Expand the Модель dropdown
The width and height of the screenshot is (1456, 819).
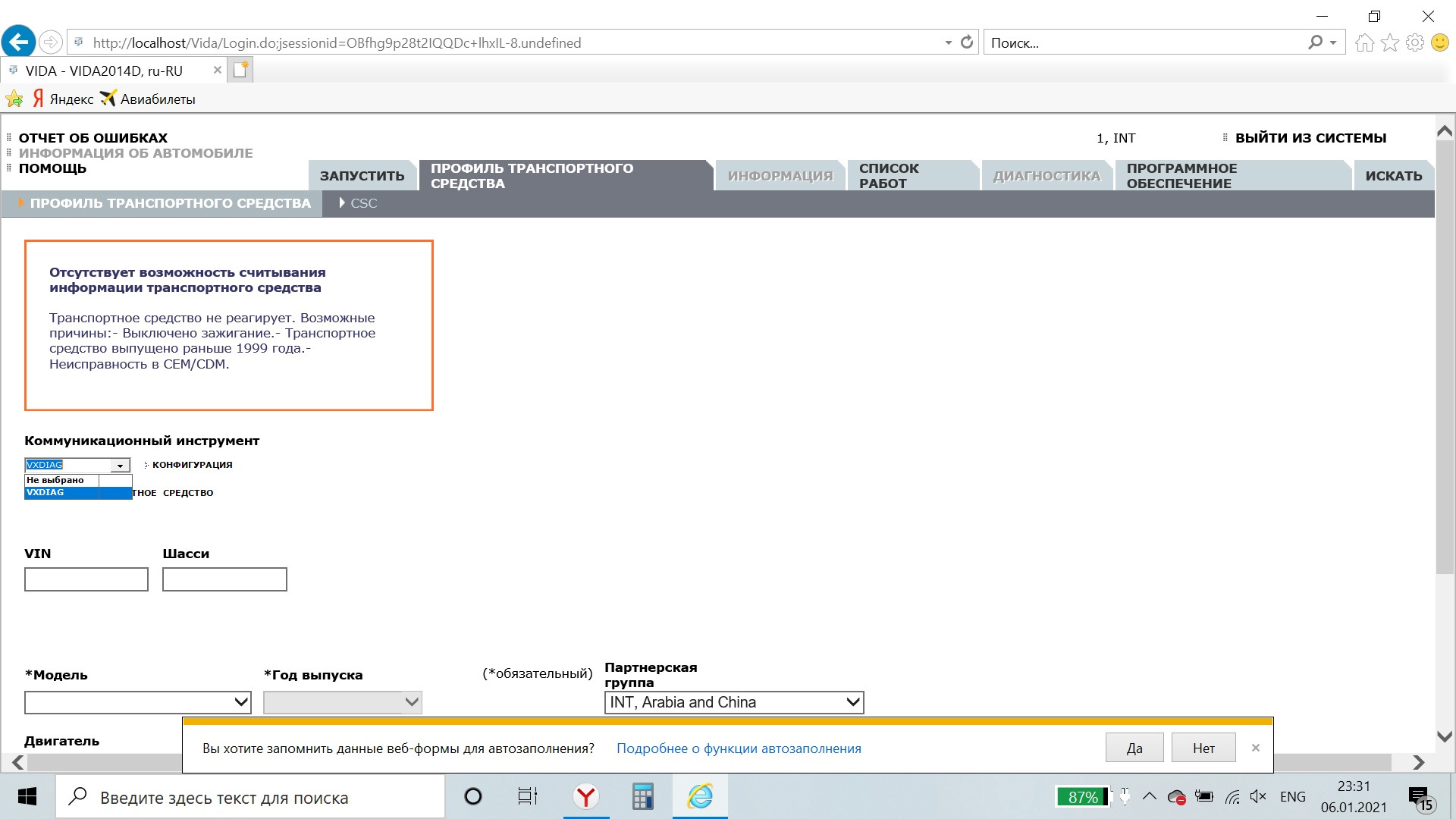138,702
